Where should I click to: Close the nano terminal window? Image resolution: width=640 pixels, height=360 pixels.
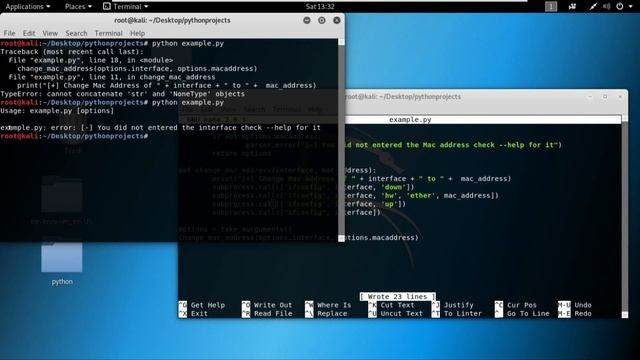620,97
